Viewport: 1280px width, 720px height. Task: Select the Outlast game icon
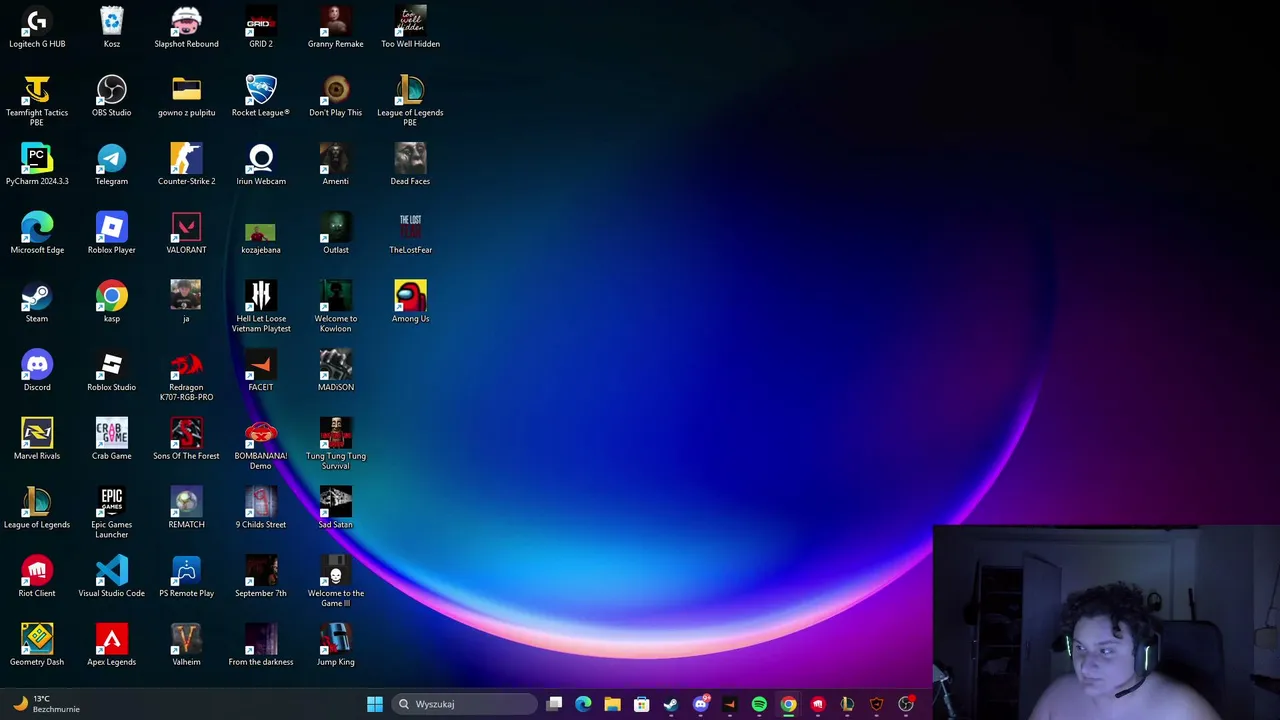(336, 233)
